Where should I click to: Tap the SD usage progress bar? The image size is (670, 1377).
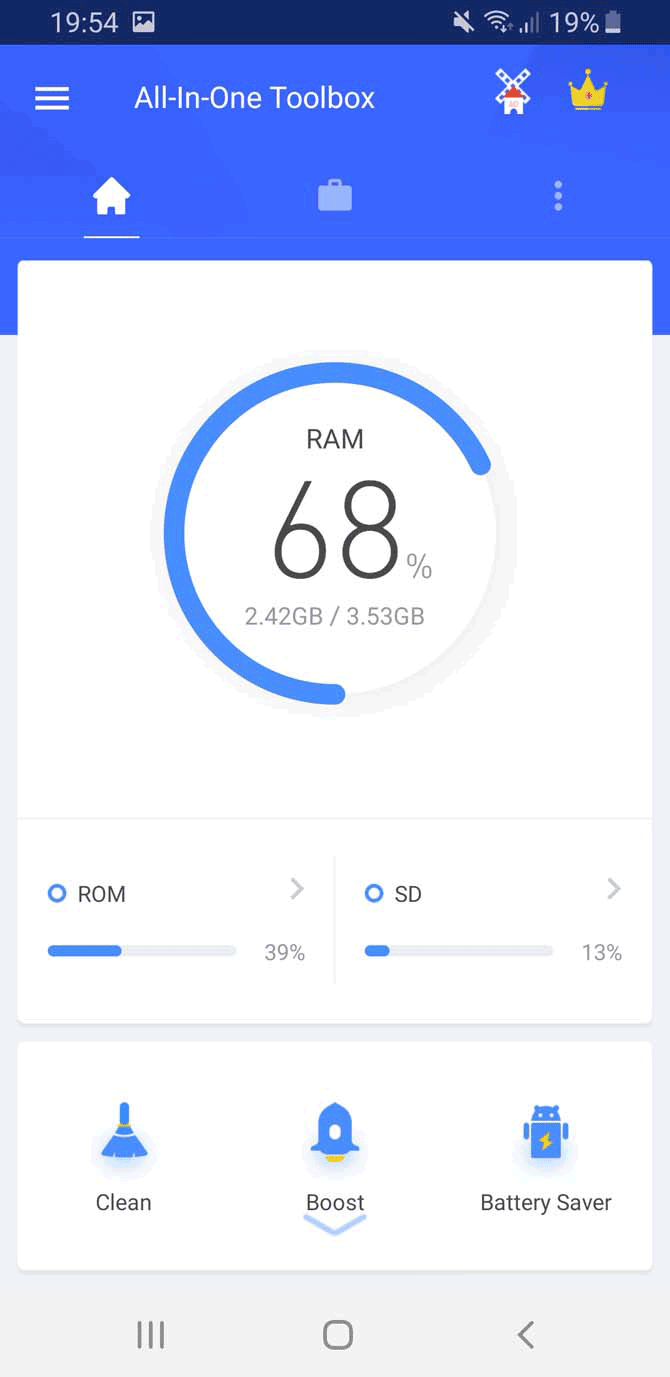click(x=459, y=951)
